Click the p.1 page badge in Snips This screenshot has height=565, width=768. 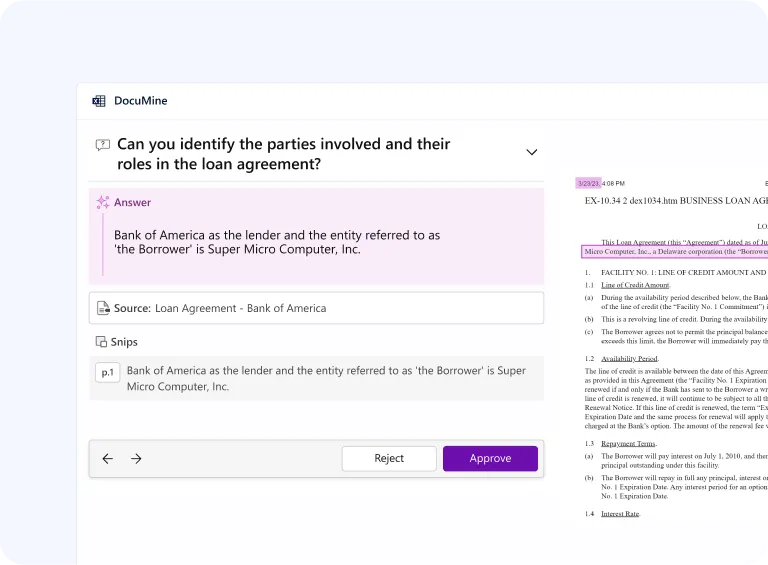pos(107,372)
